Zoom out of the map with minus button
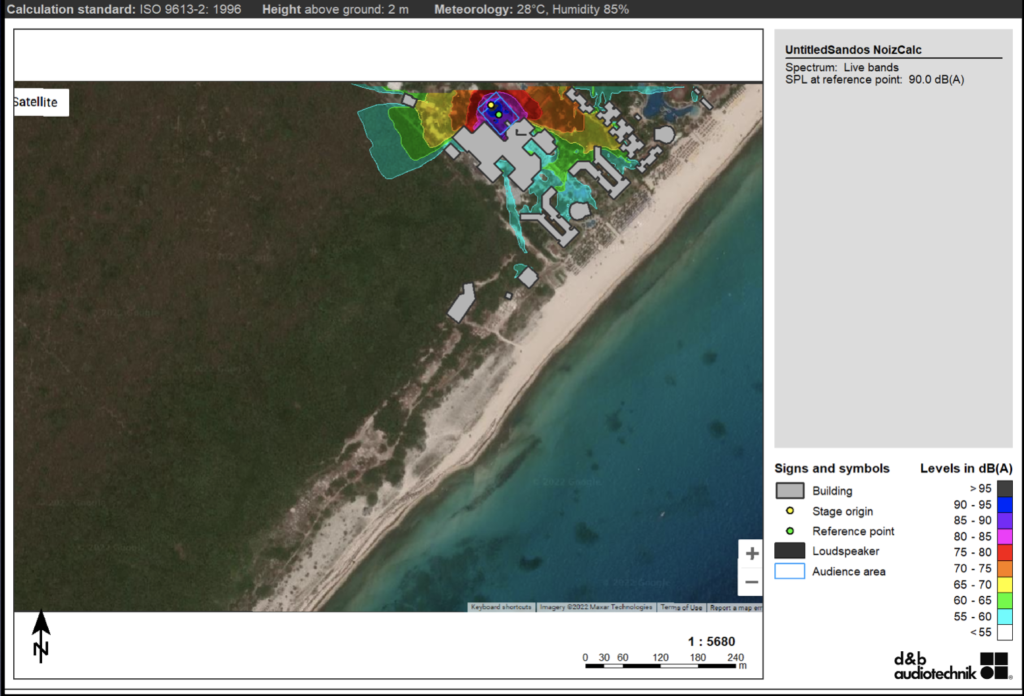The height and width of the screenshot is (696, 1024). pos(751,582)
